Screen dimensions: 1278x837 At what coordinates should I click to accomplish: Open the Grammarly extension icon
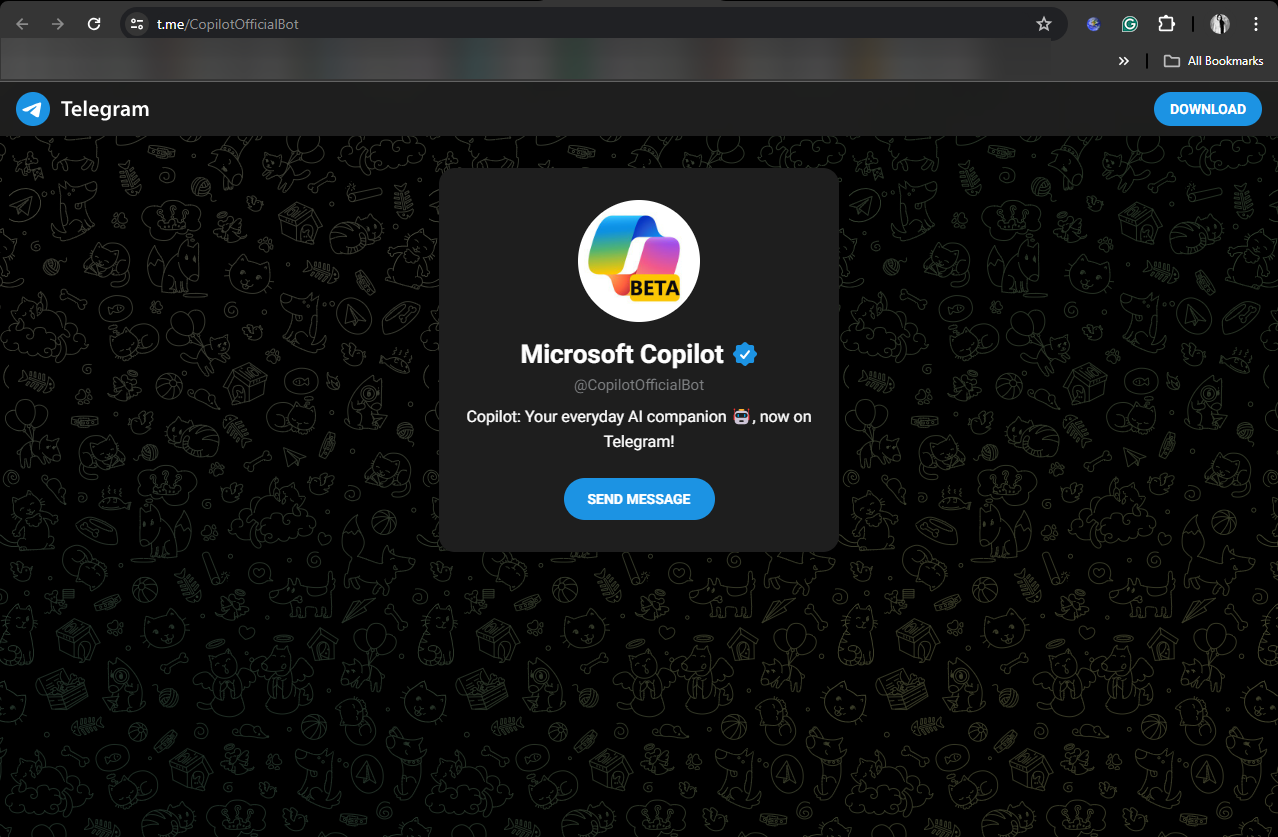point(1129,24)
